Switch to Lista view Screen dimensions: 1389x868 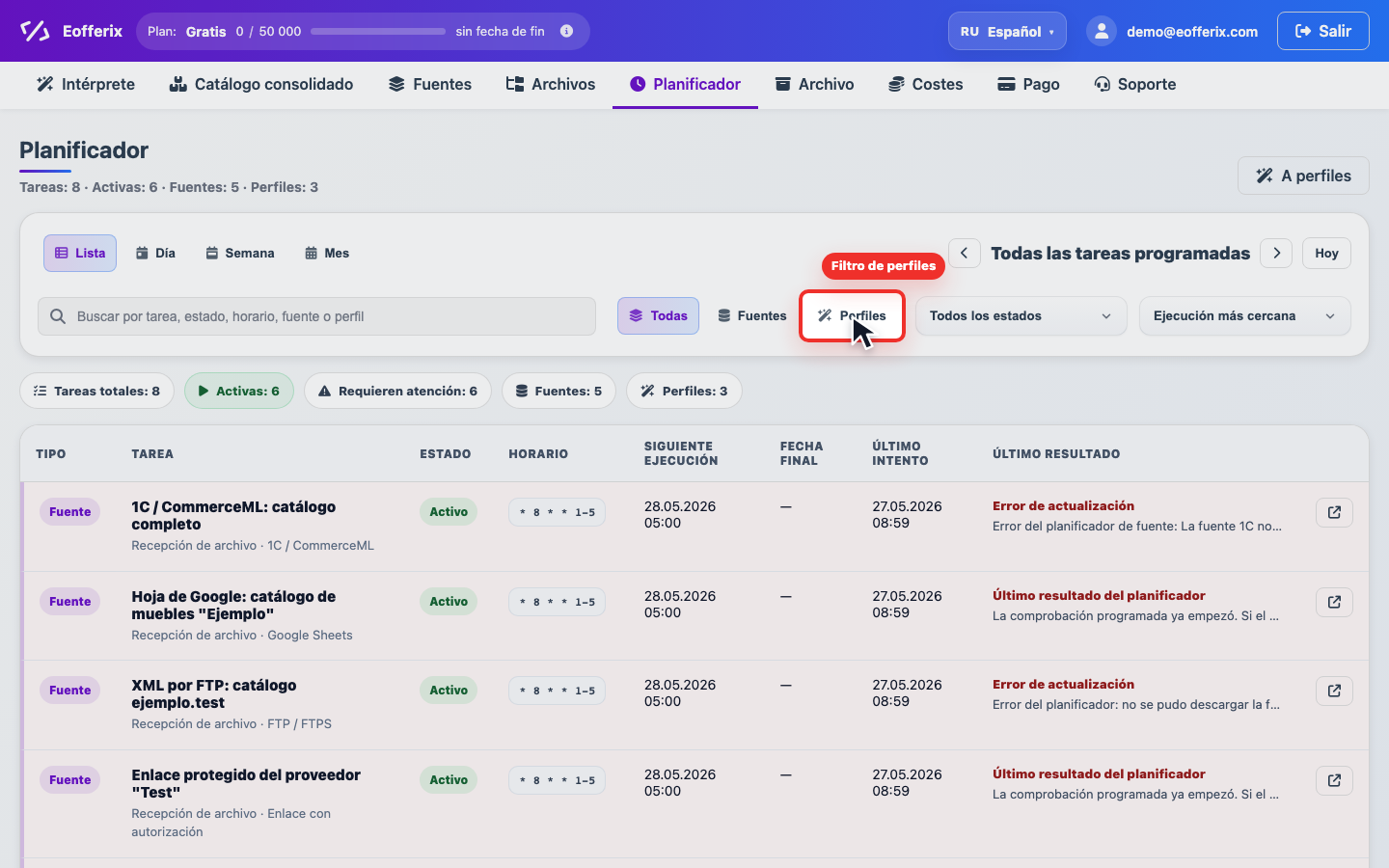pos(80,253)
